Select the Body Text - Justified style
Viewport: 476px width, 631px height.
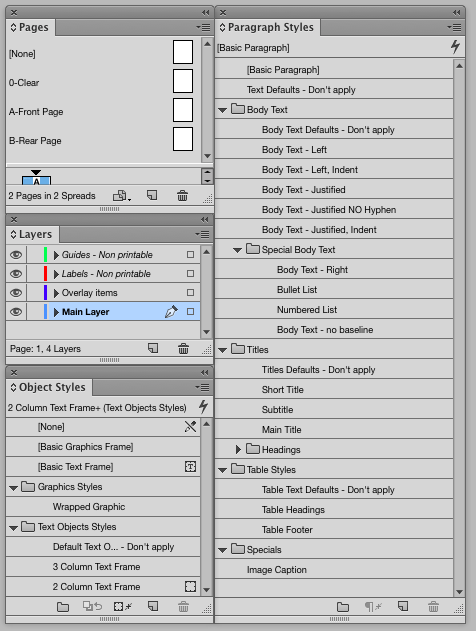coord(334,190)
